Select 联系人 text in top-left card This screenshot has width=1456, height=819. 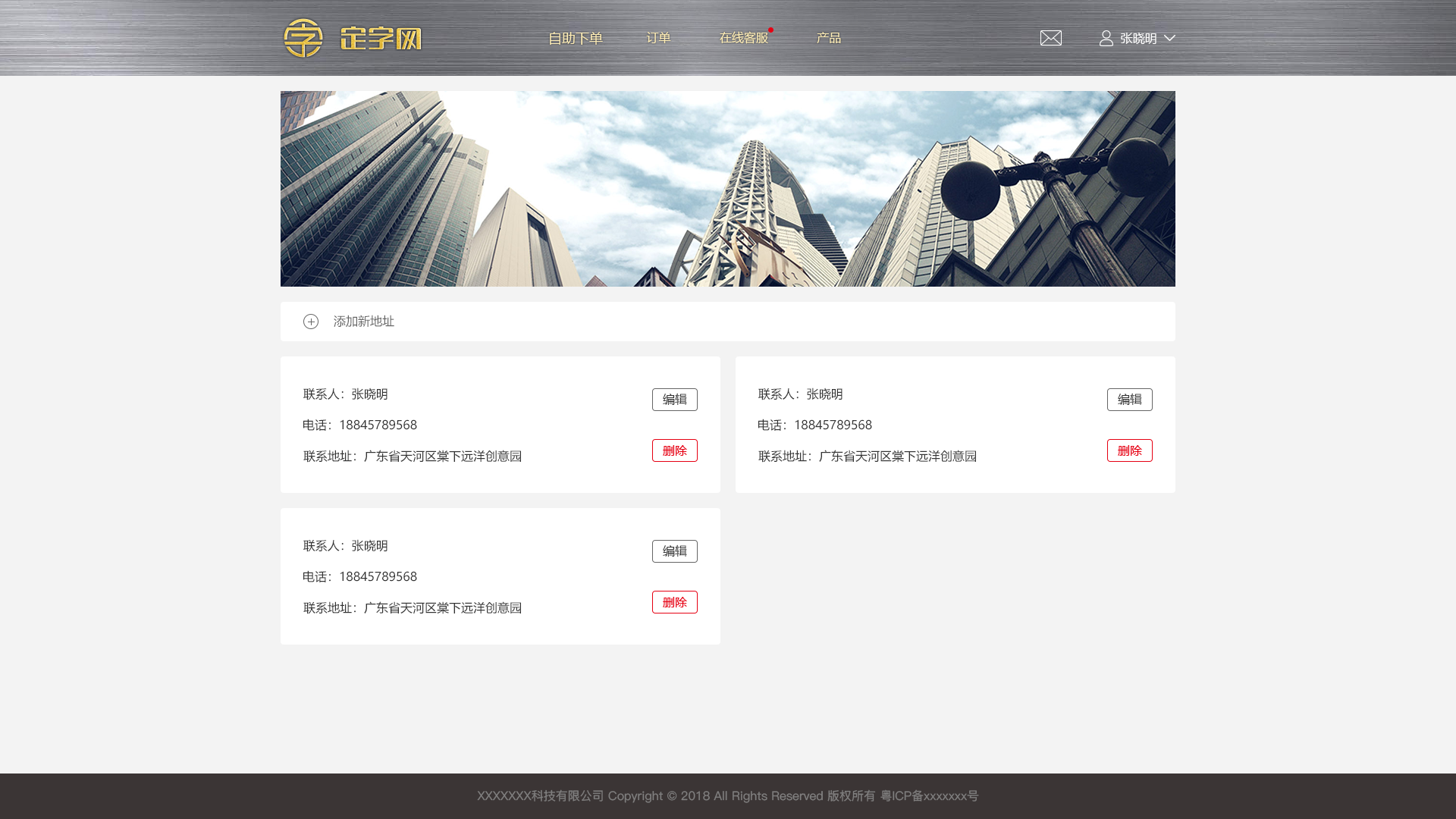[346, 394]
